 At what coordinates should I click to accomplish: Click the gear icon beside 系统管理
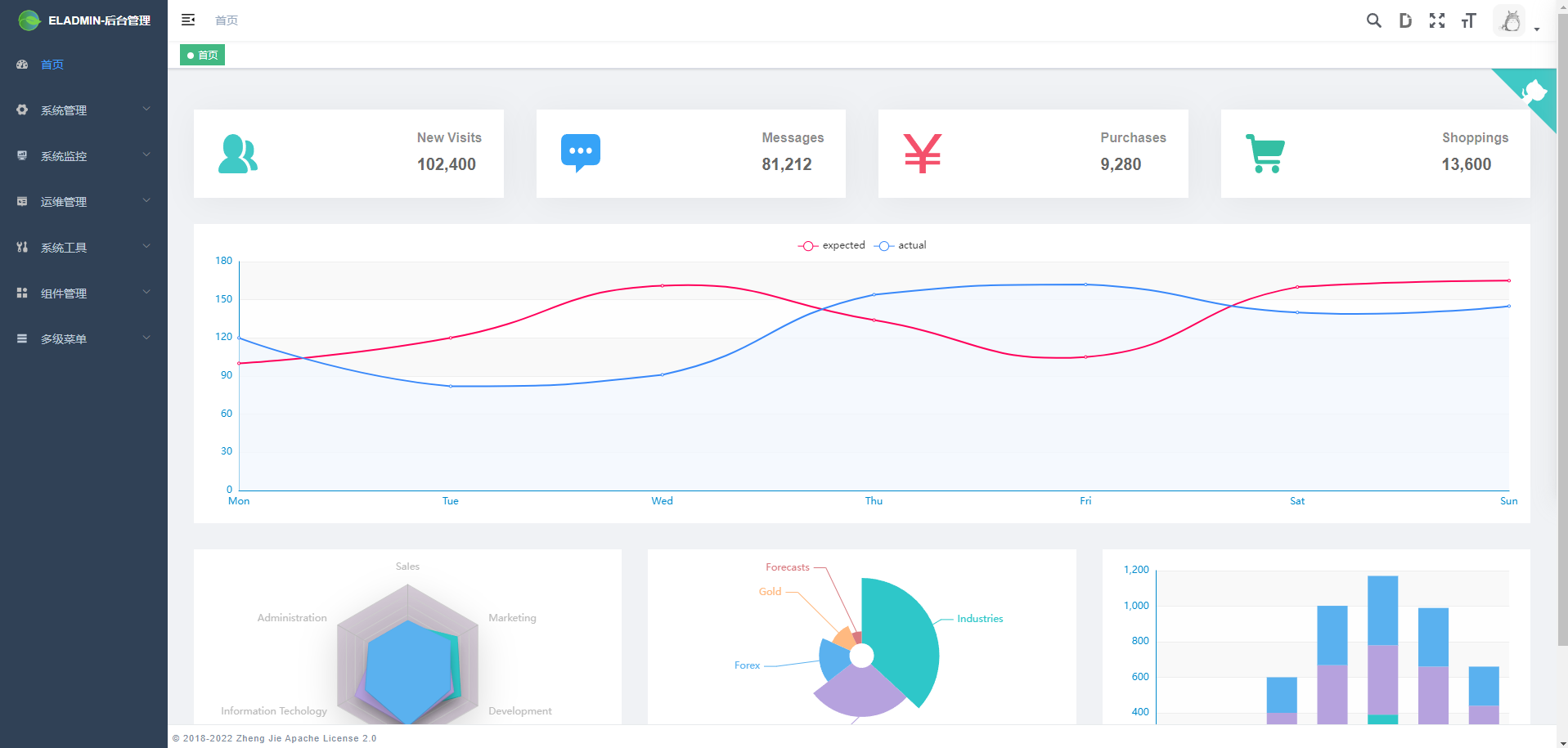(x=21, y=110)
